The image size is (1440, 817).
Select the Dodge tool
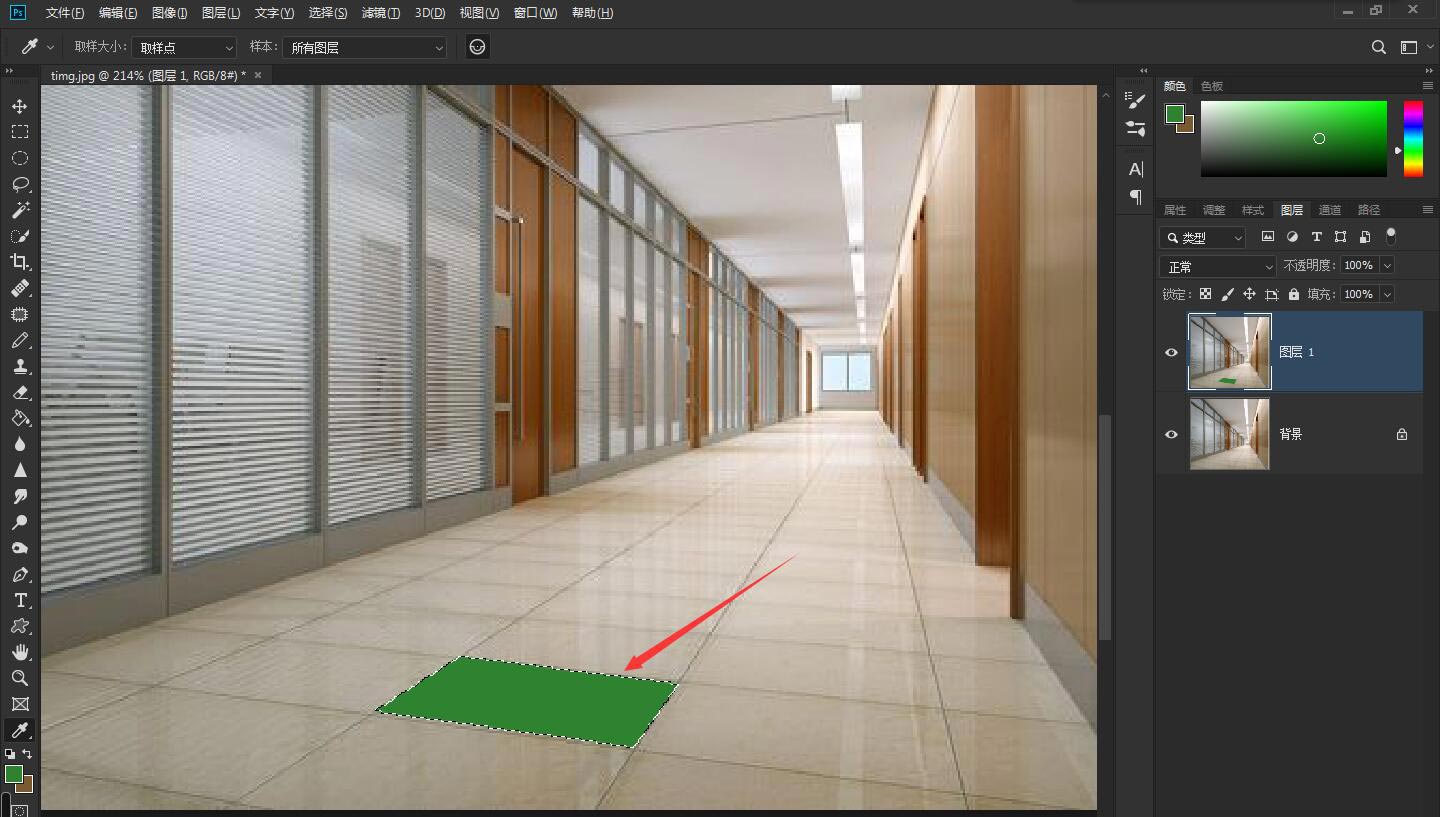tap(20, 522)
